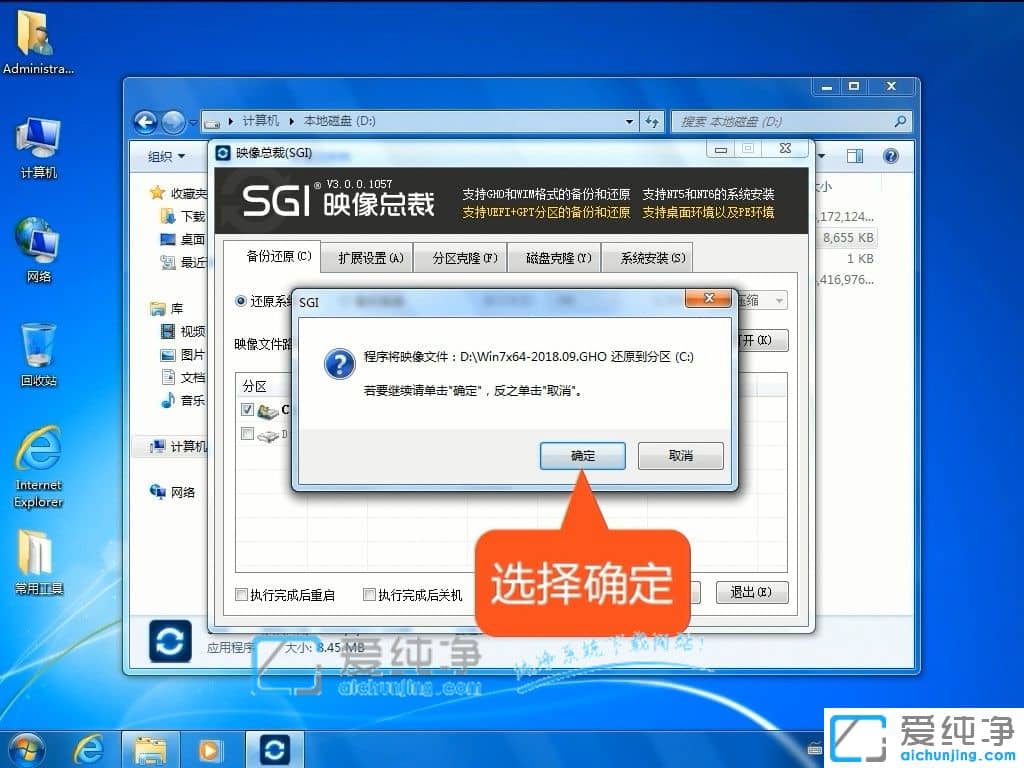This screenshot has height=768, width=1024.
Task: Enable 执行完成后关机 option
Action: tap(368, 593)
